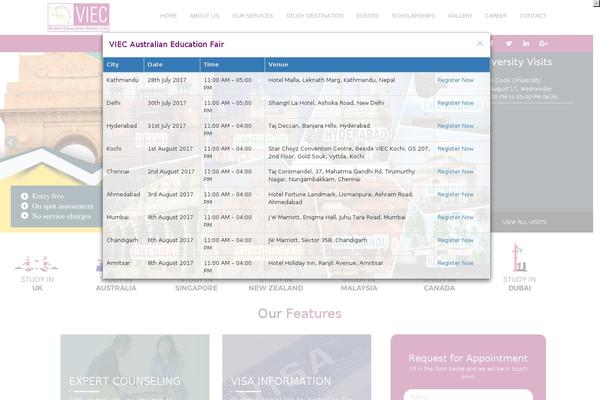Open the STUDY DESTINATION menu item
The width and height of the screenshot is (600, 400).
pos(315,16)
